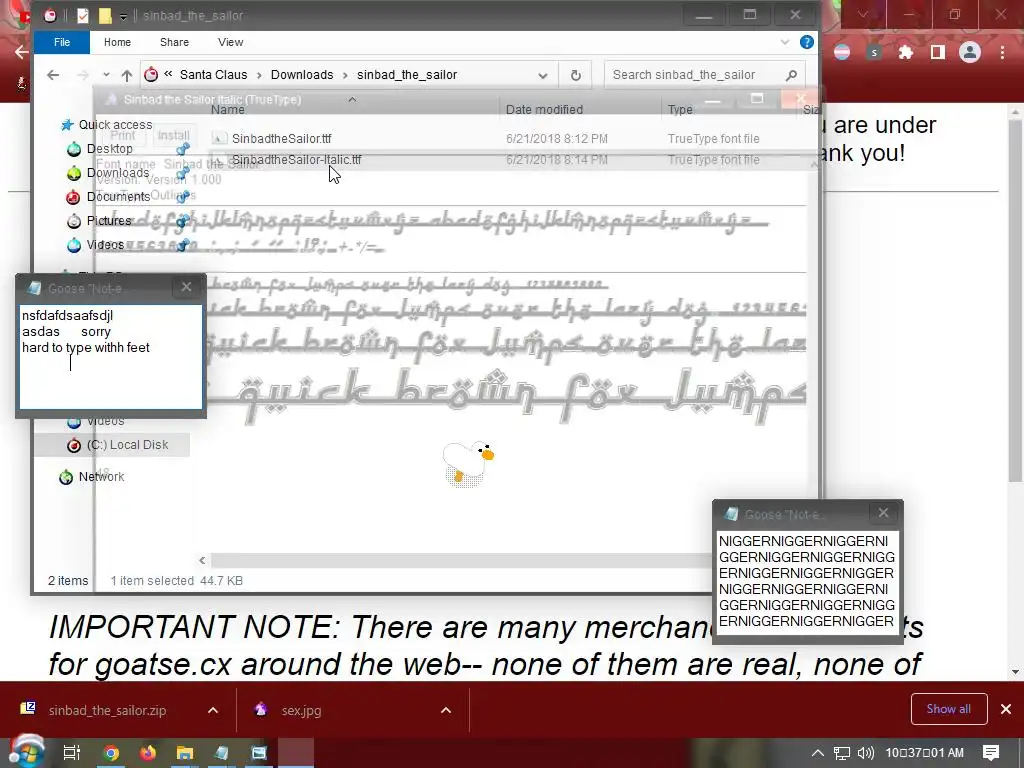Expand options for sex.jpg download

[446, 711]
